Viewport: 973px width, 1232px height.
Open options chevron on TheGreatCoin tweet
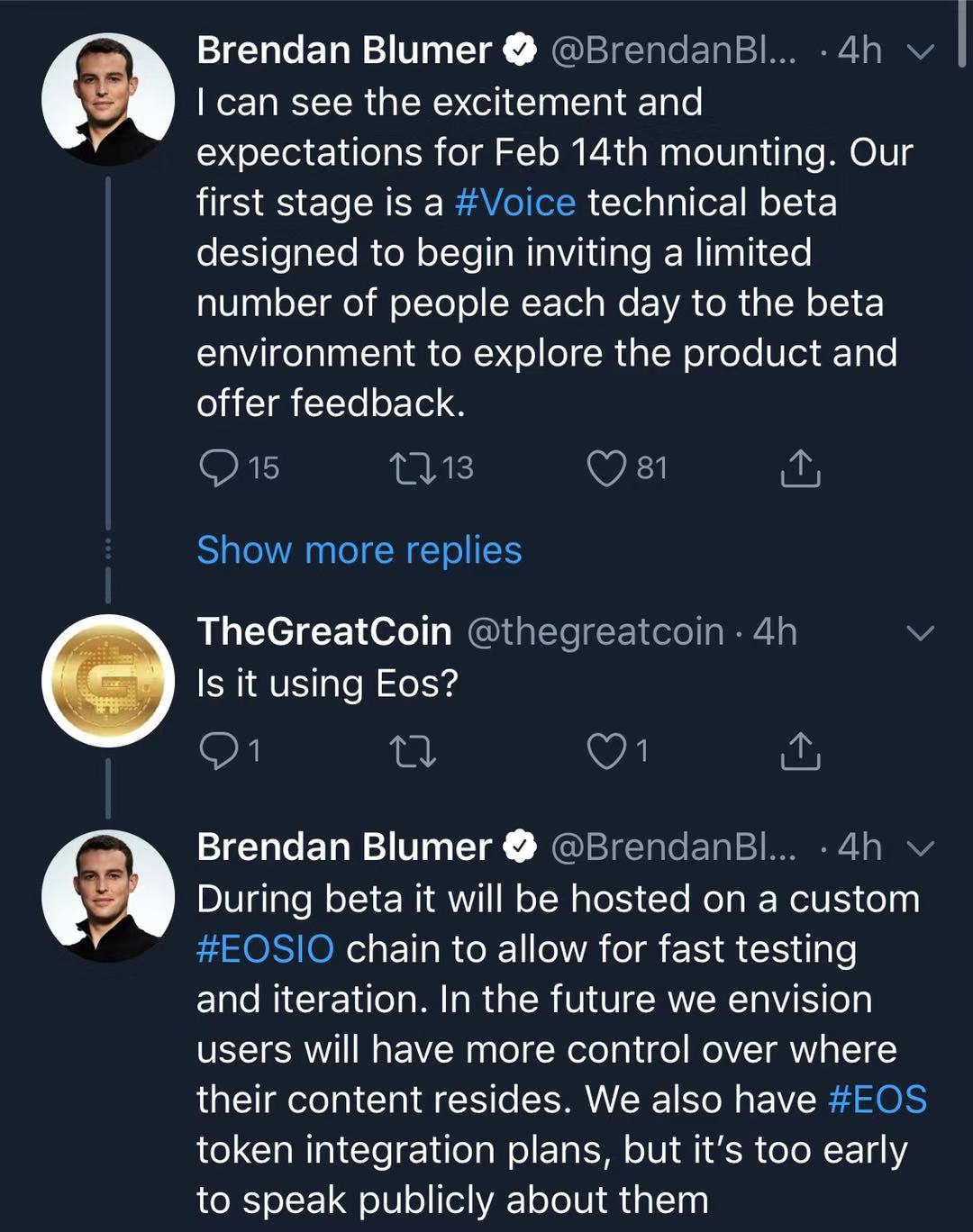pos(920,634)
